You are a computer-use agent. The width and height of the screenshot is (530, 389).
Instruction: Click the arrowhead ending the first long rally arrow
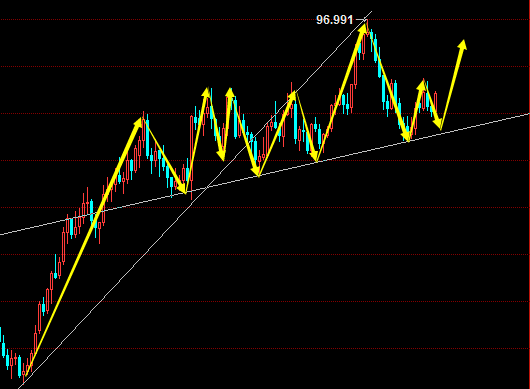pyautogui.click(x=139, y=122)
